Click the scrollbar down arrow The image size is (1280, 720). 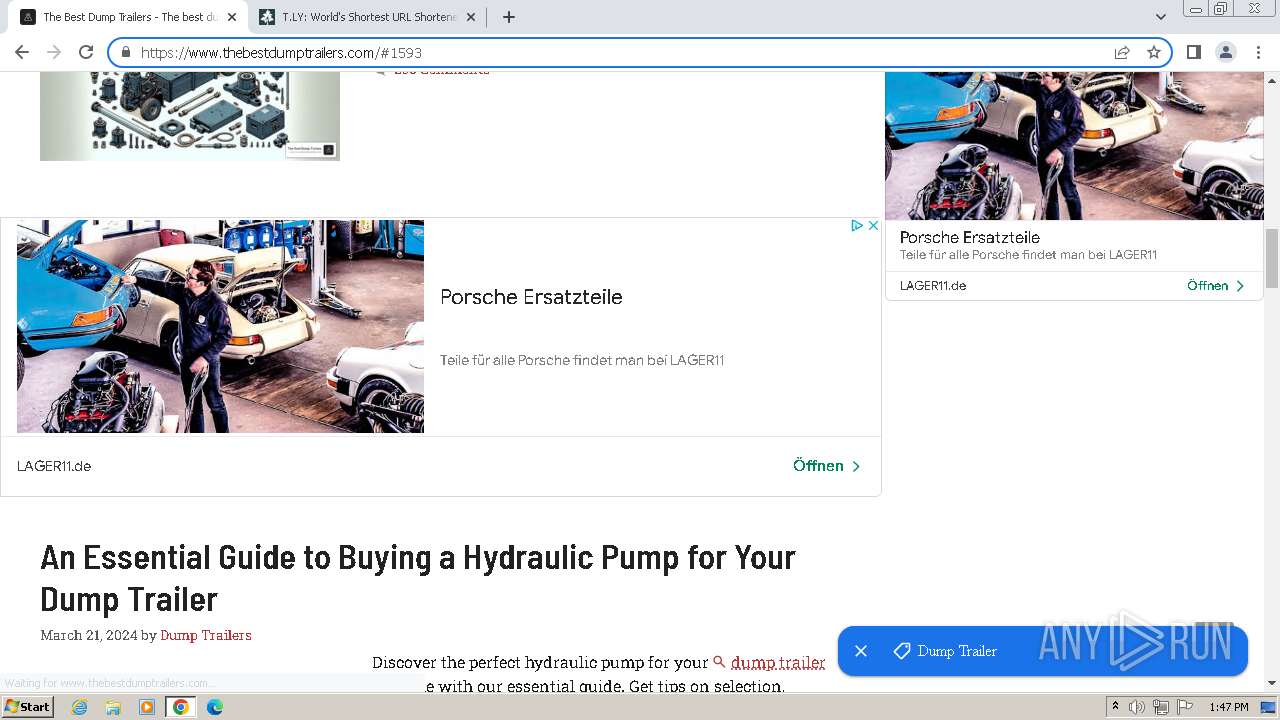pos(1272,684)
